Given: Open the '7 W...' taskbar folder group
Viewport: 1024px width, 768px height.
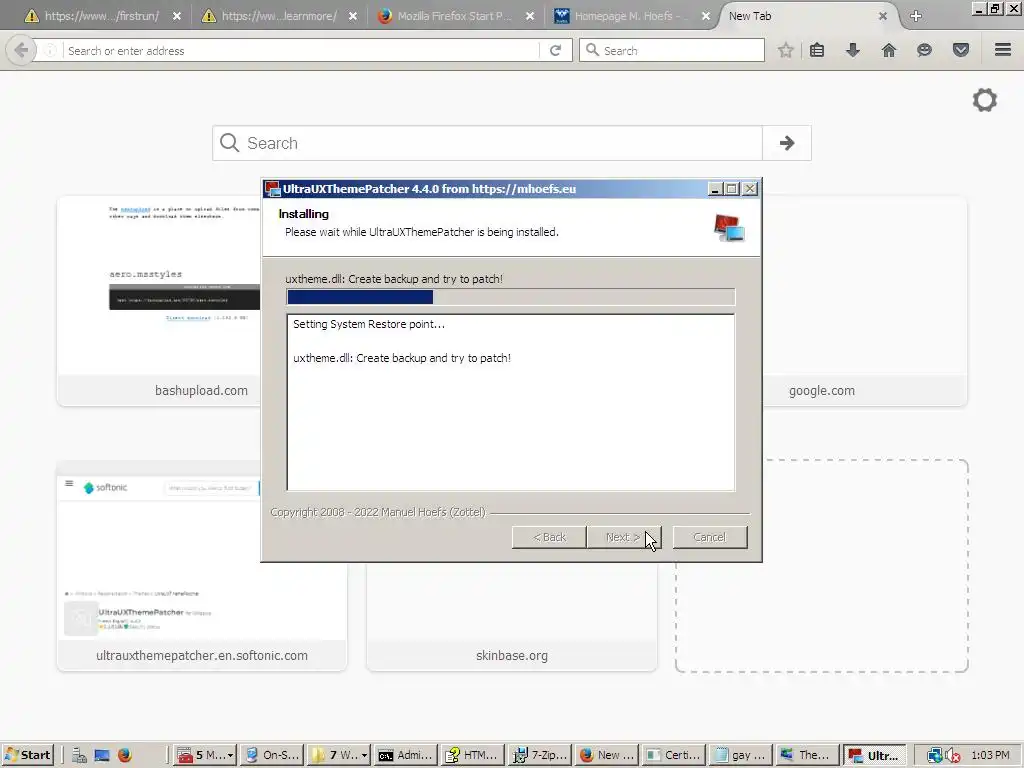Looking at the screenshot, I should pyautogui.click(x=338, y=755).
